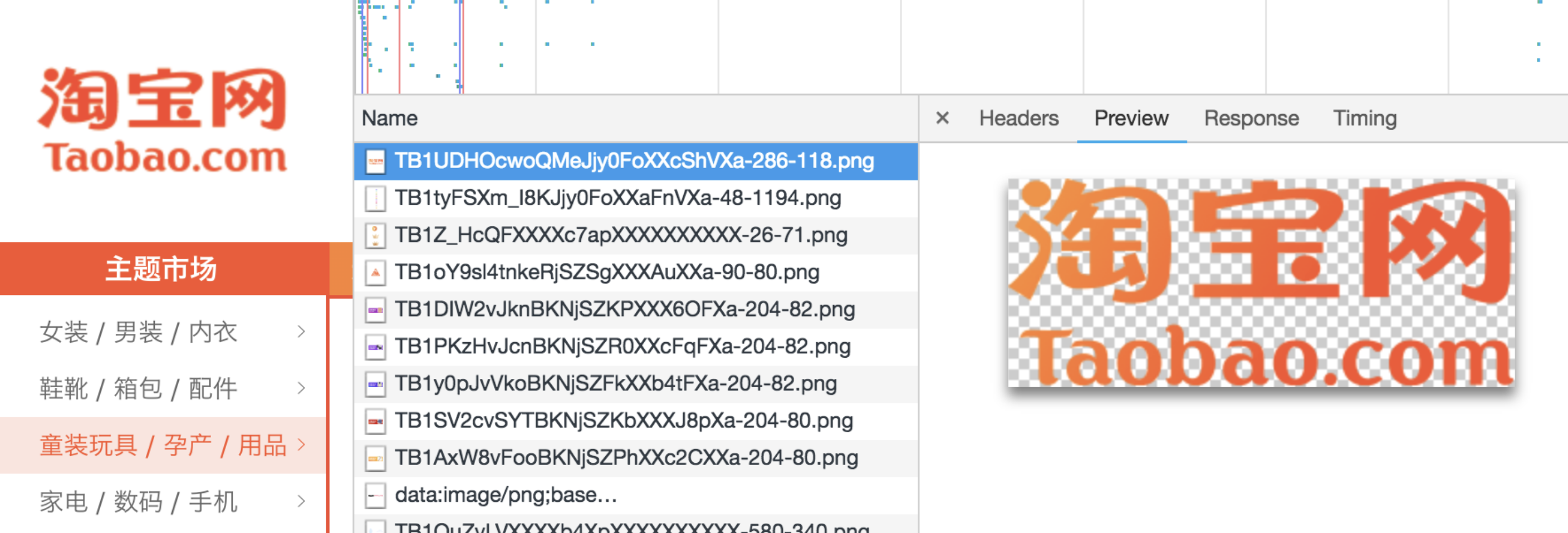Click icon beside TB1oY9sl4tnkeRjSZSgXXXAuXXa-90-80.png
1568x533 pixels.
[375, 273]
